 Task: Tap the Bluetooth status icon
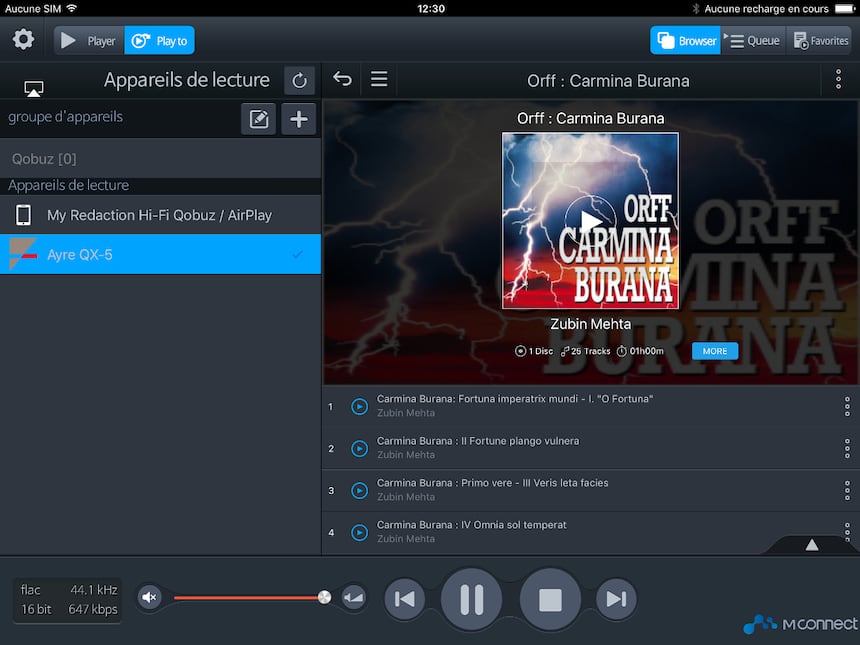tap(695, 8)
